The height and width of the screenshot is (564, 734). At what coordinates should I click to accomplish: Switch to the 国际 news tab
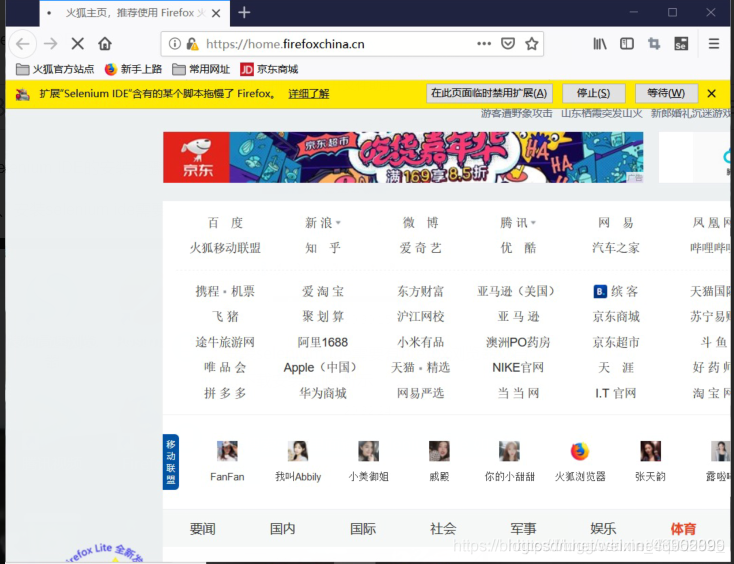point(363,529)
